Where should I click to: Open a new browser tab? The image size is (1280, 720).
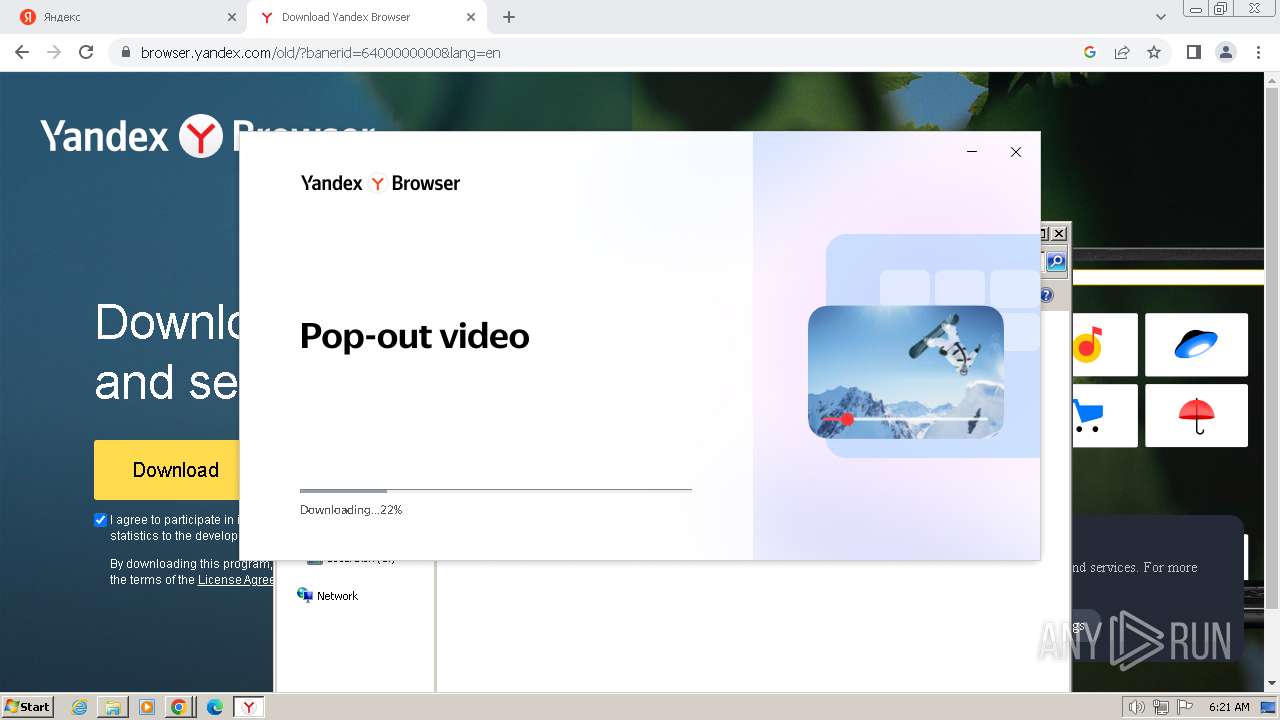coord(509,17)
